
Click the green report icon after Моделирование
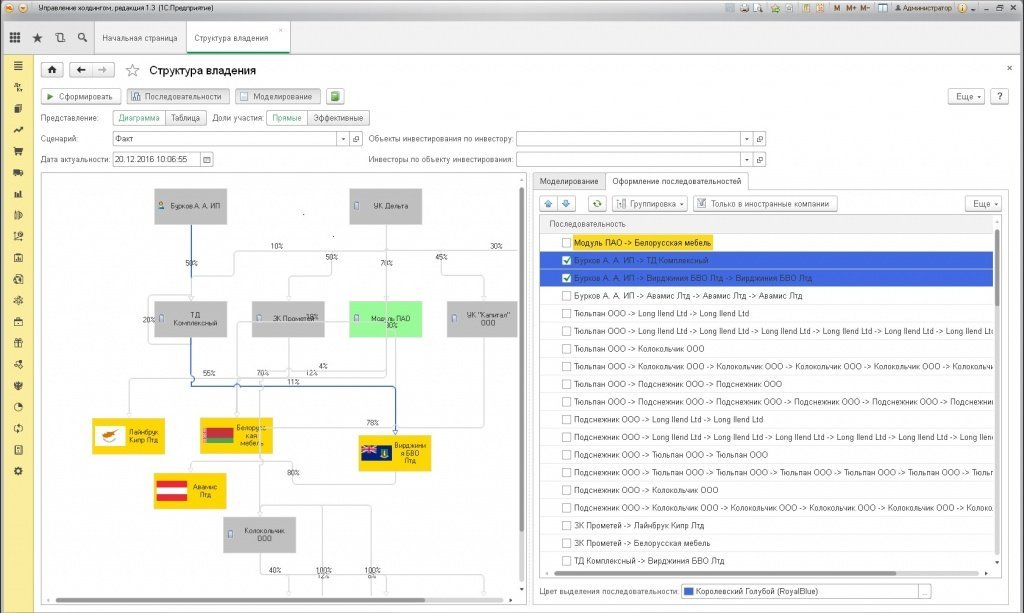(x=335, y=97)
